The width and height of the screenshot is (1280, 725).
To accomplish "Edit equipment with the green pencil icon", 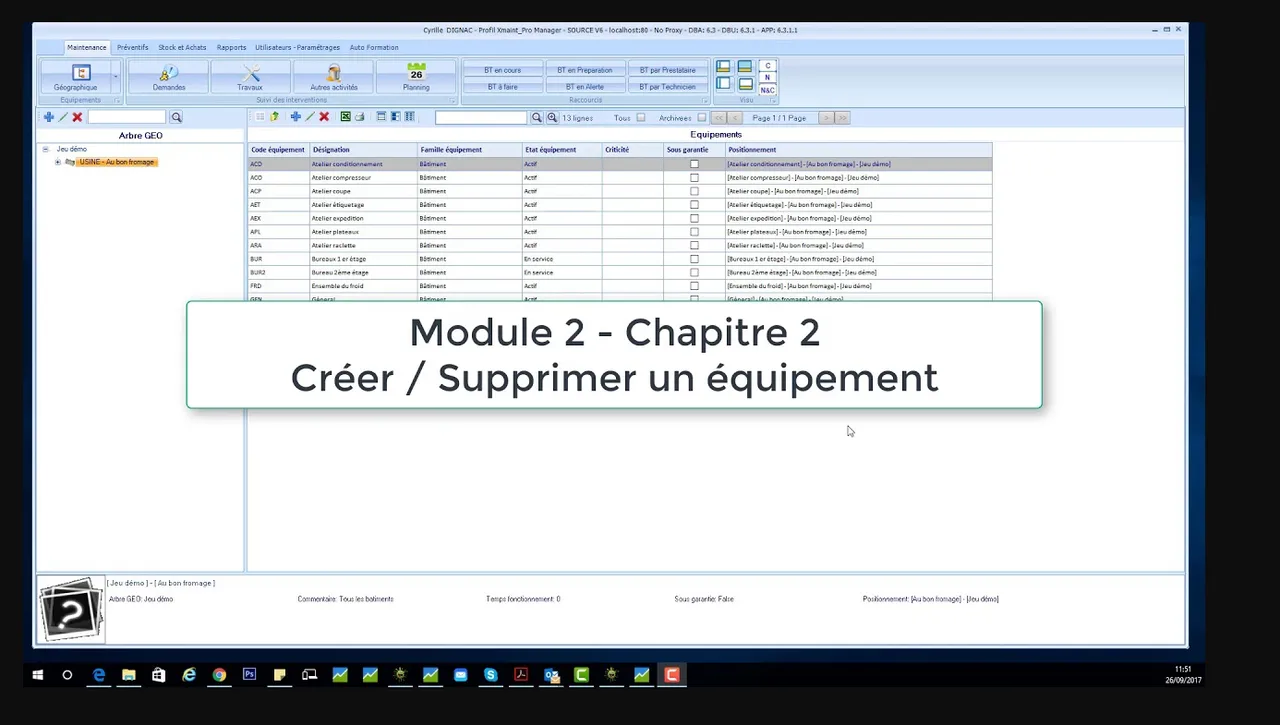I will point(310,117).
